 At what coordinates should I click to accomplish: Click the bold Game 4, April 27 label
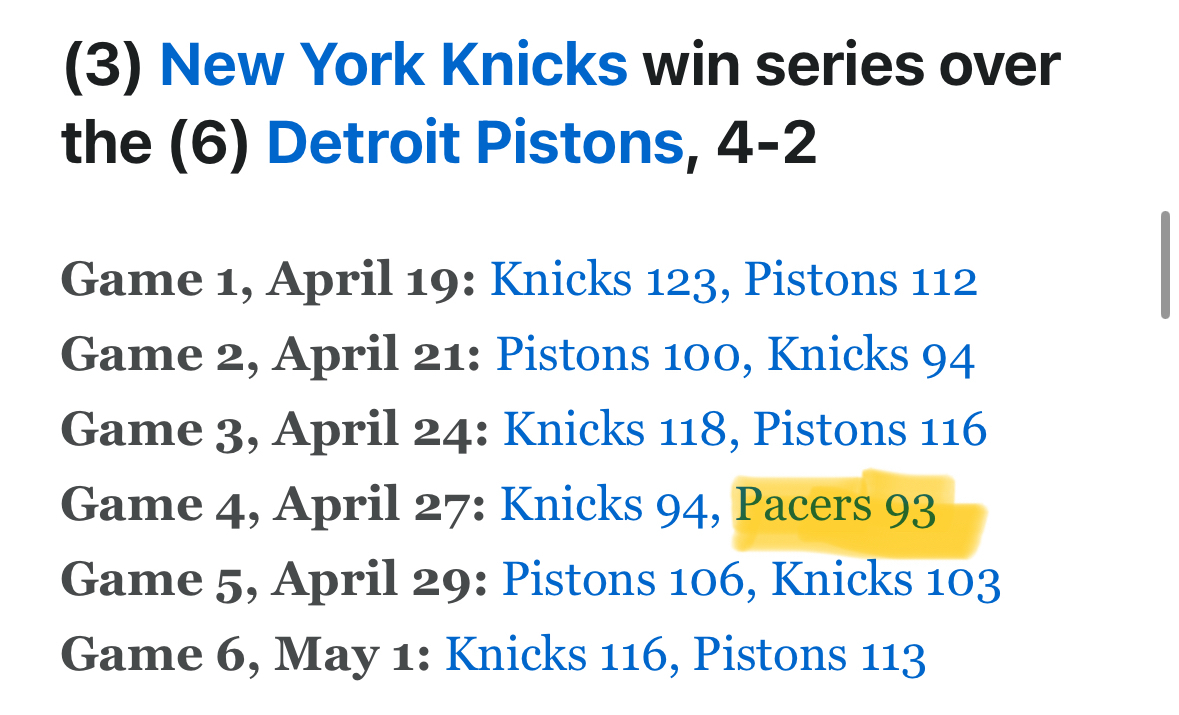[x=273, y=505]
